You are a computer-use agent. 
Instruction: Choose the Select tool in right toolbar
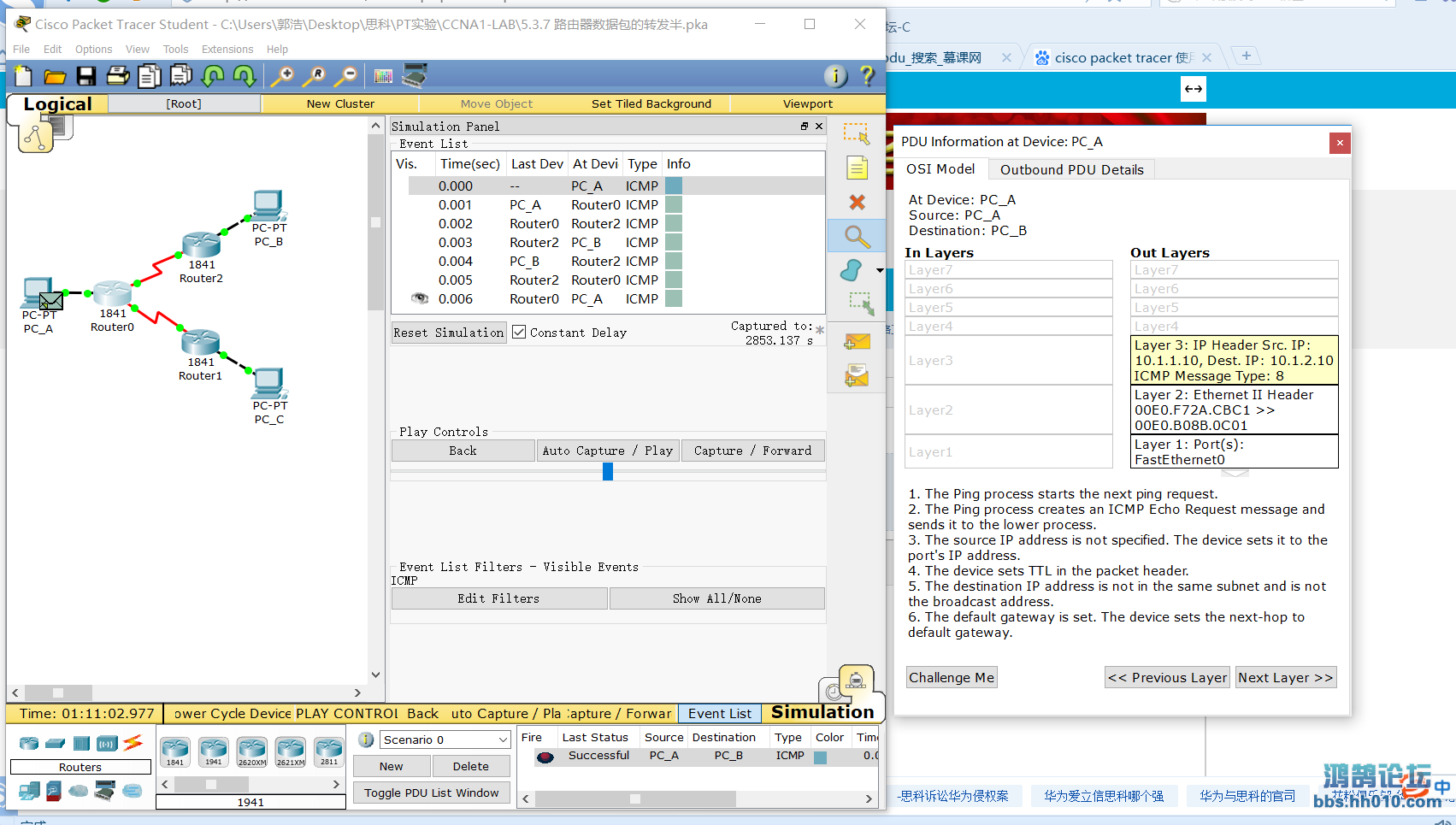click(857, 133)
